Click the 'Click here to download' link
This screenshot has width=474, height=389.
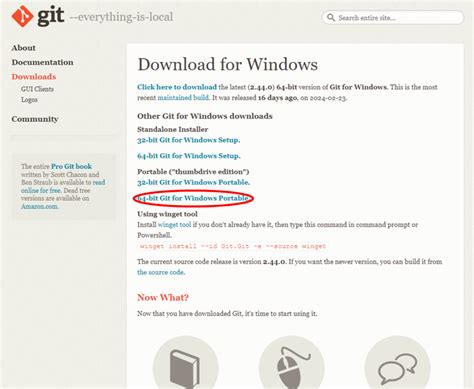click(x=177, y=87)
